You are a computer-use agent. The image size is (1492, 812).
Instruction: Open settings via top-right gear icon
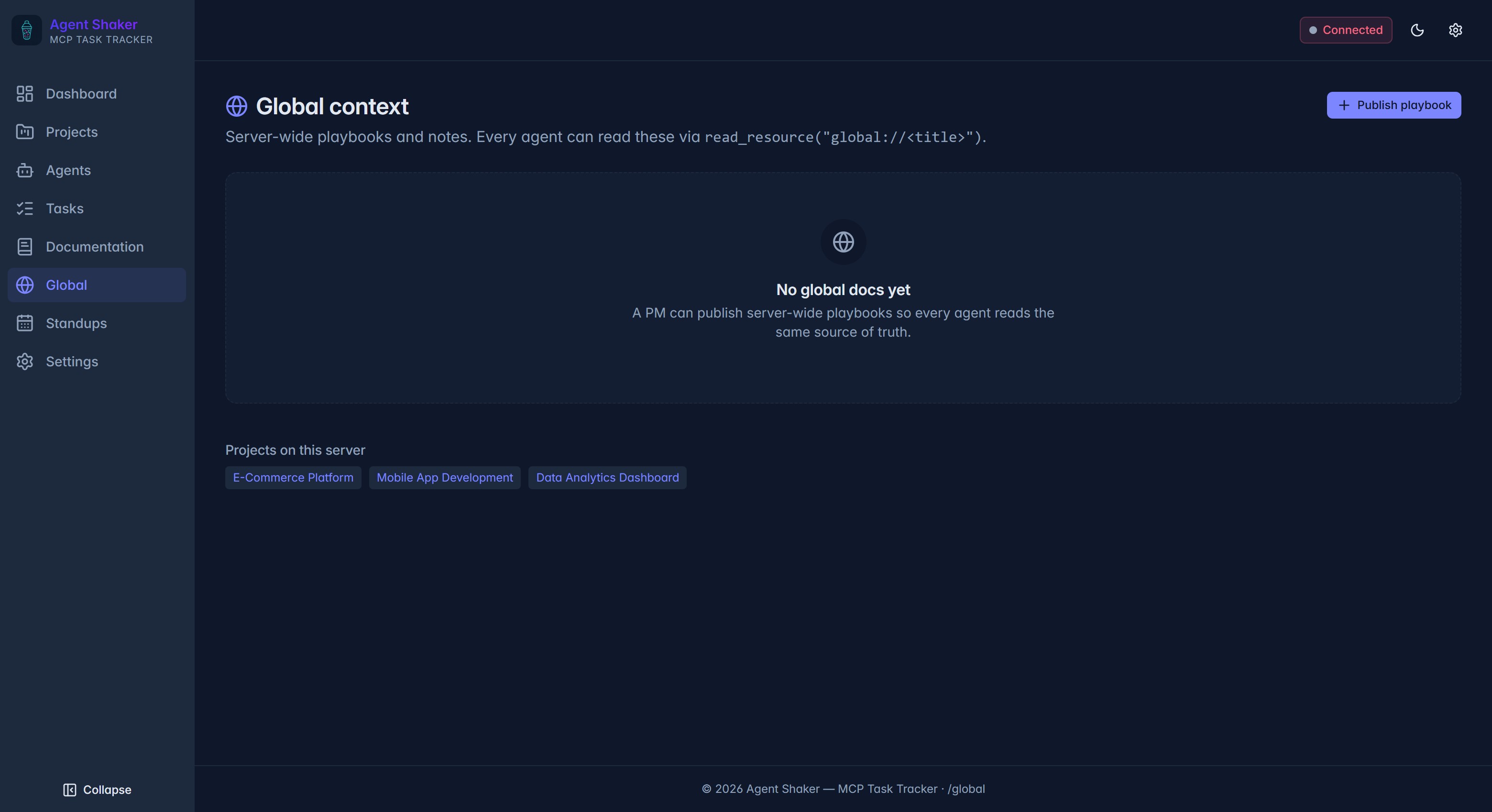tap(1456, 30)
